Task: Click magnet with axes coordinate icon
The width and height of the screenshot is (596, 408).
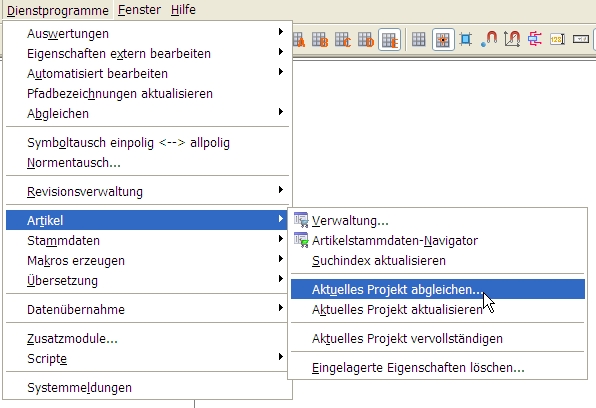Action: pyautogui.click(x=512, y=39)
